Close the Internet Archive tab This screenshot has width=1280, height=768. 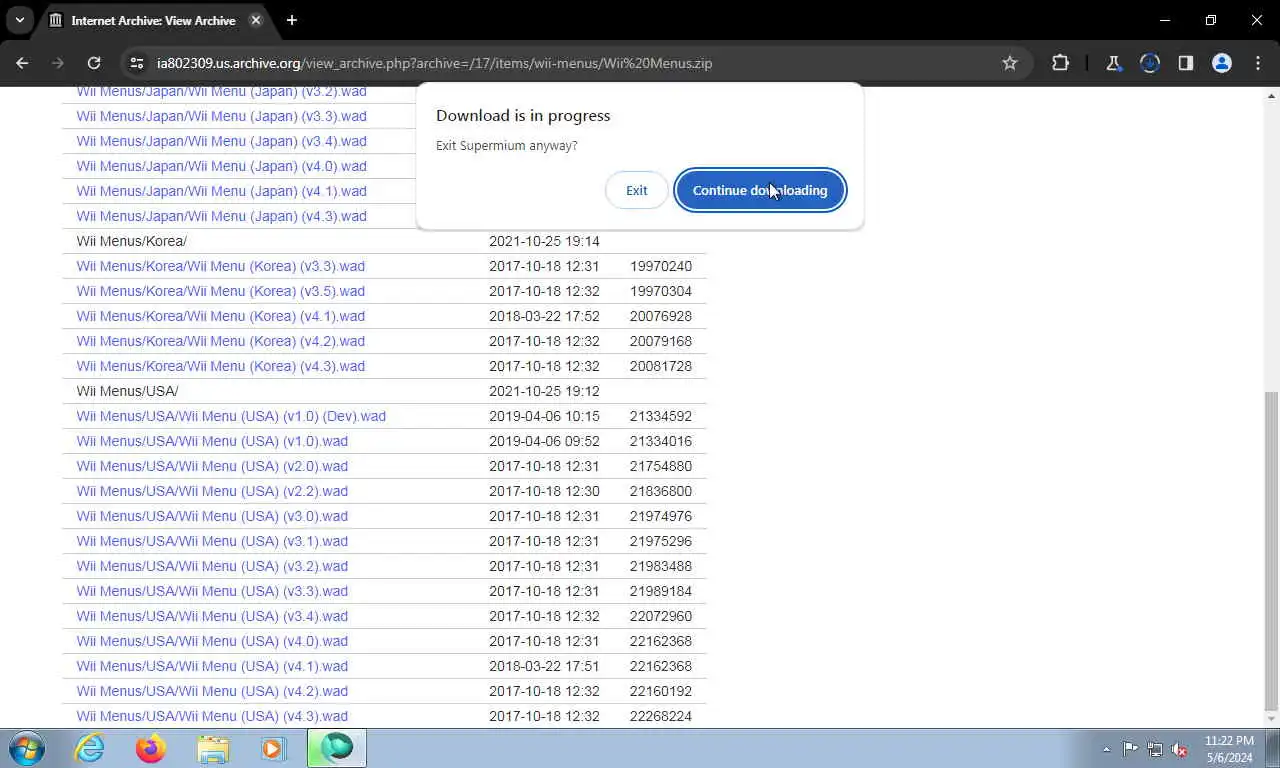coord(256,20)
